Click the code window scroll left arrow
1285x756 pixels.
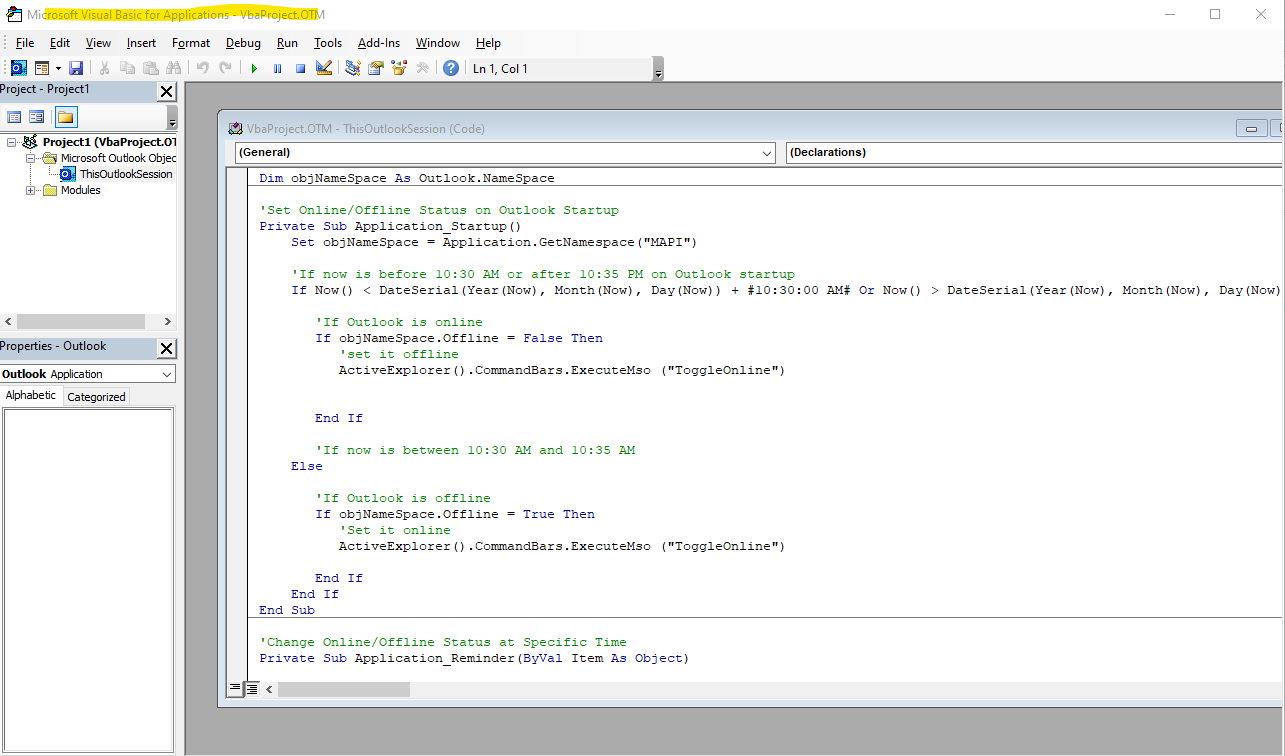269,689
